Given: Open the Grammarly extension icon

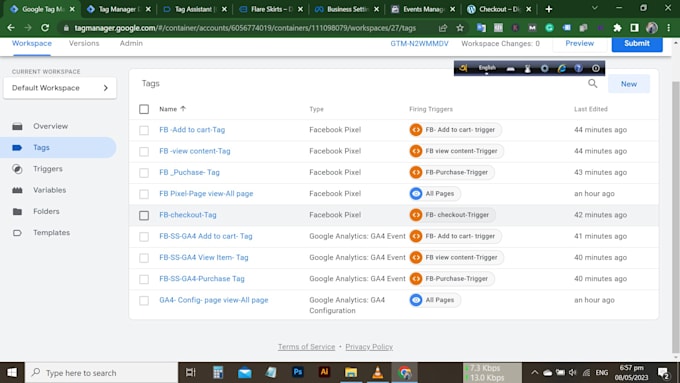Looking at the screenshot, I should [549, 28].
